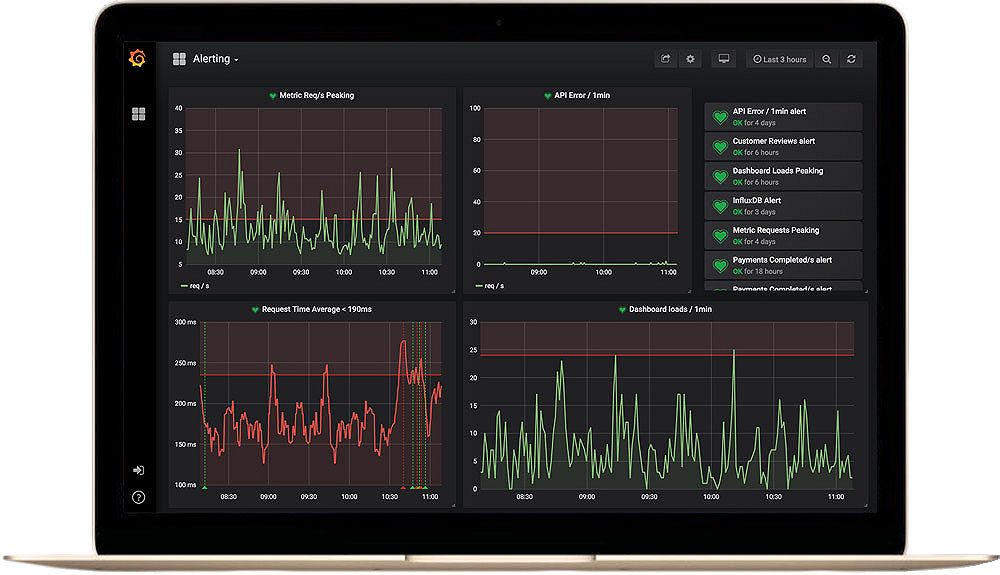Image resolution: width=1000 pixels, height=575 pixels.
Task: Click the sign-in arrow icon in sidebar
Action: 138,470
